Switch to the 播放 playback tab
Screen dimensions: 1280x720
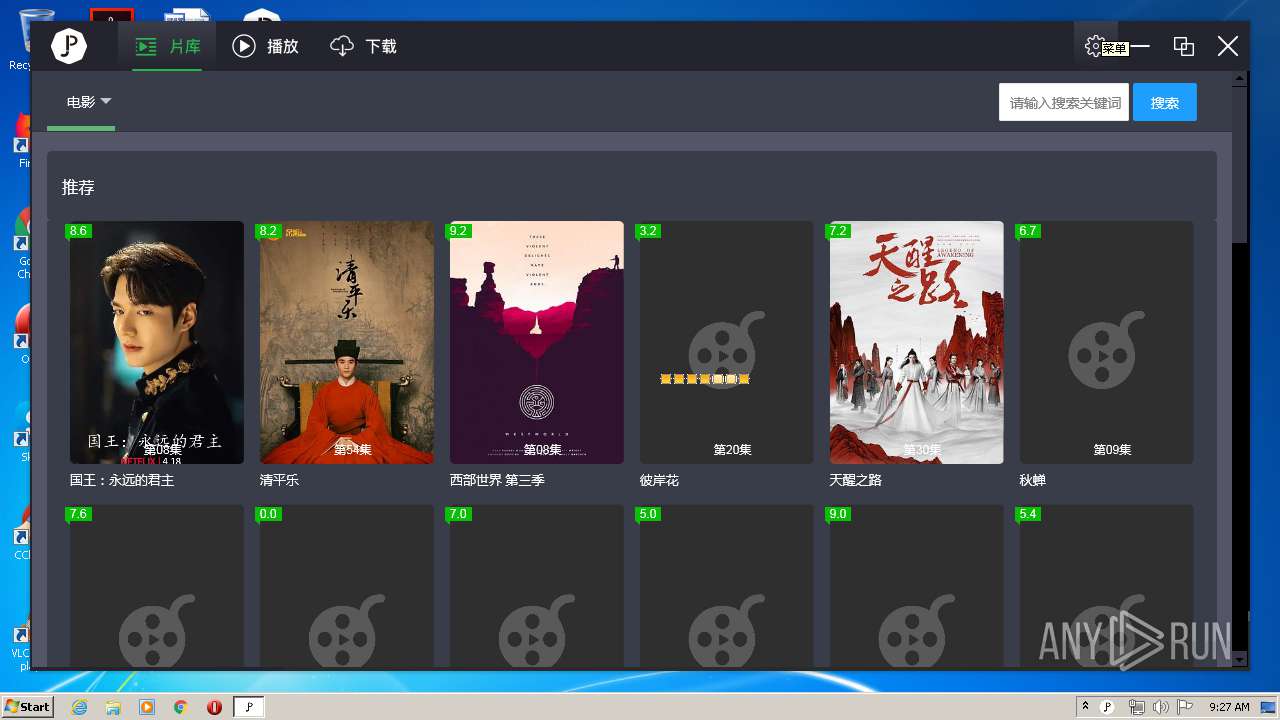[x=266, y=47]
